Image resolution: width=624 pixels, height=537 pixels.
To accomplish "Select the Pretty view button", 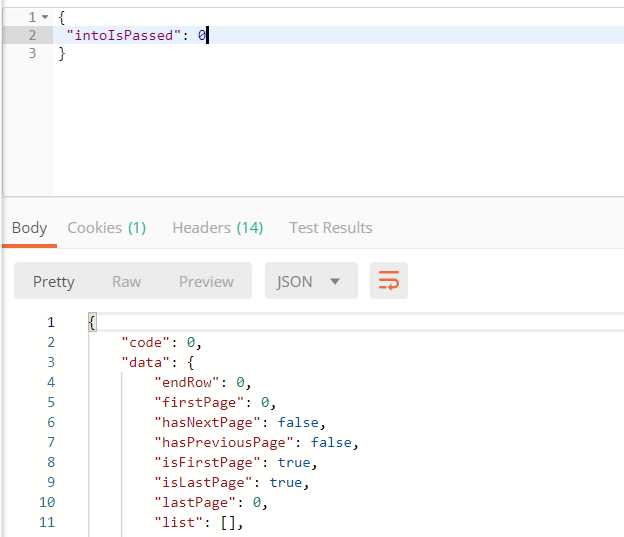I will [54, 281].
